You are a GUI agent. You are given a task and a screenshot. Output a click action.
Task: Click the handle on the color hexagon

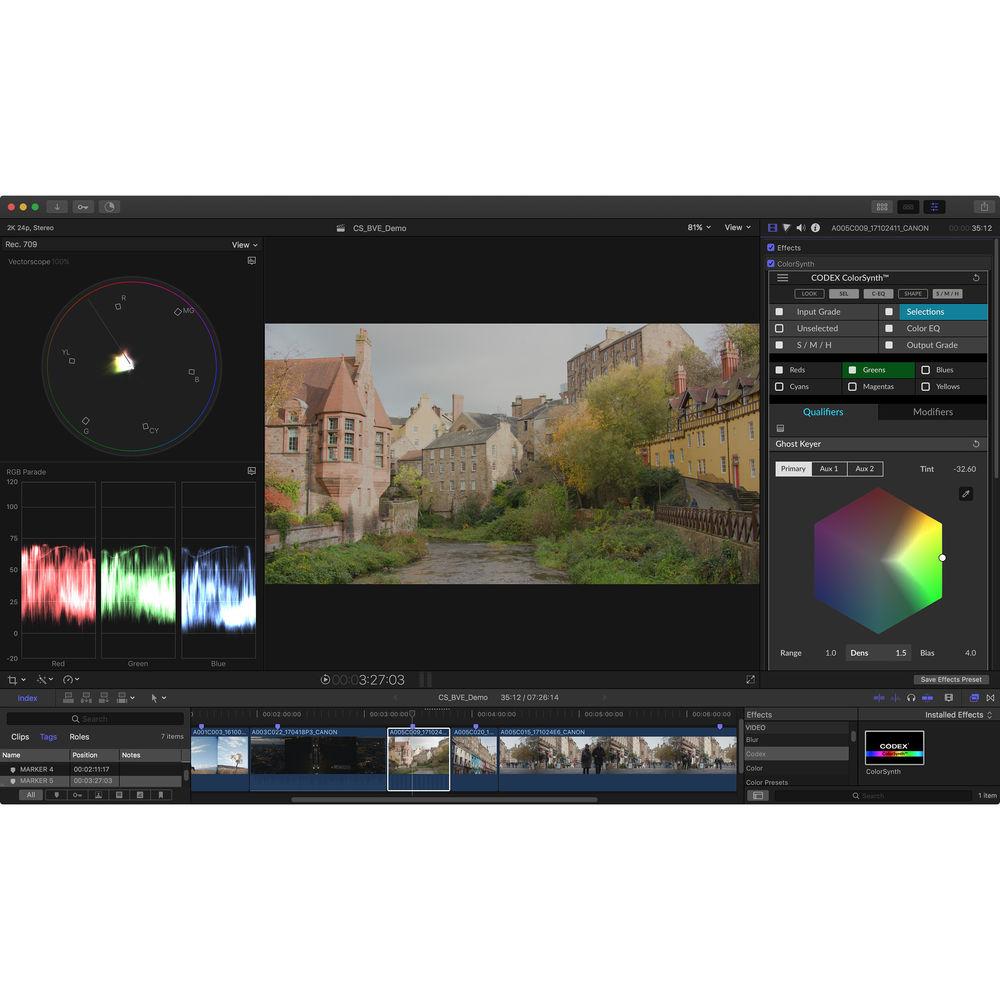click(942, 558)
